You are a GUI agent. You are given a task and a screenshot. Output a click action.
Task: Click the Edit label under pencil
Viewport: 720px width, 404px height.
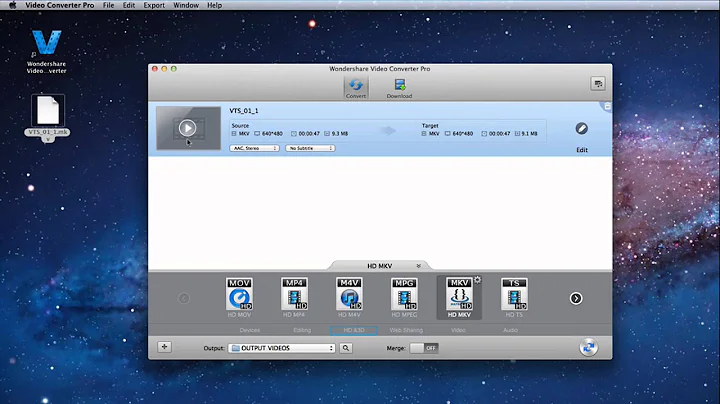coord(582,150)
